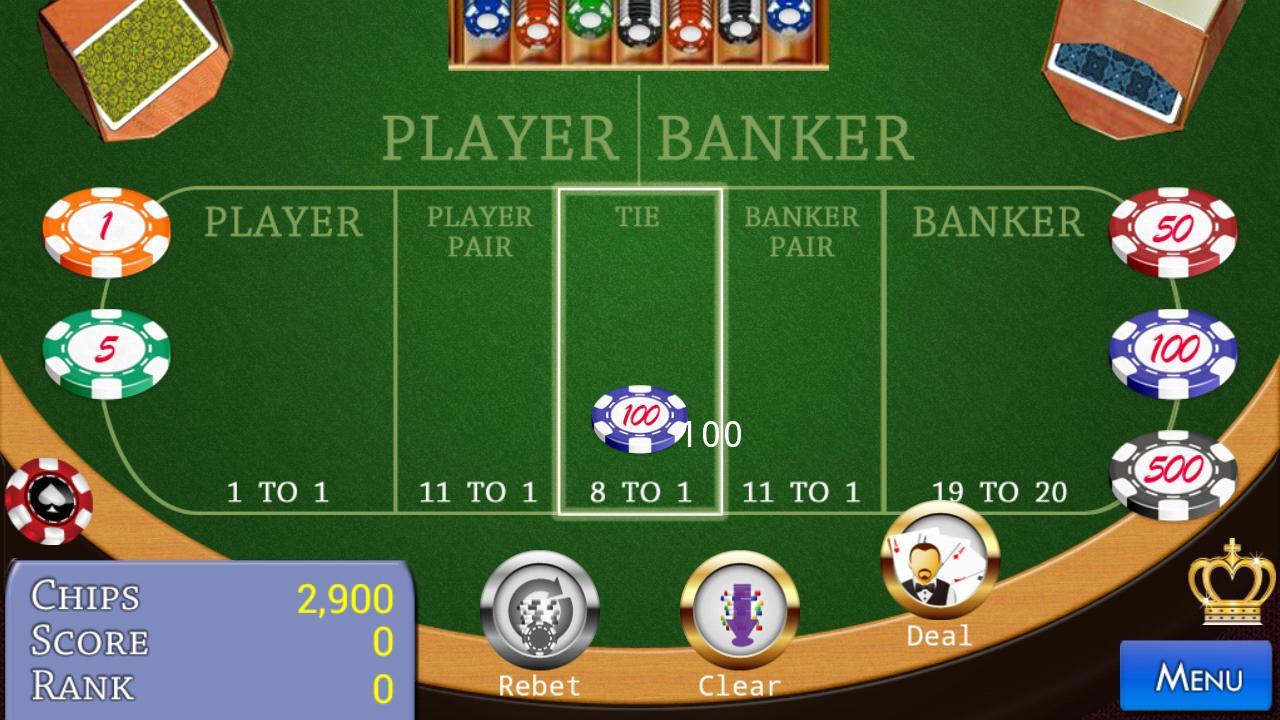Bet on the Banker Pair section
The width and height of the screenshot is (1280, 720).
click(x=802, y=350)
